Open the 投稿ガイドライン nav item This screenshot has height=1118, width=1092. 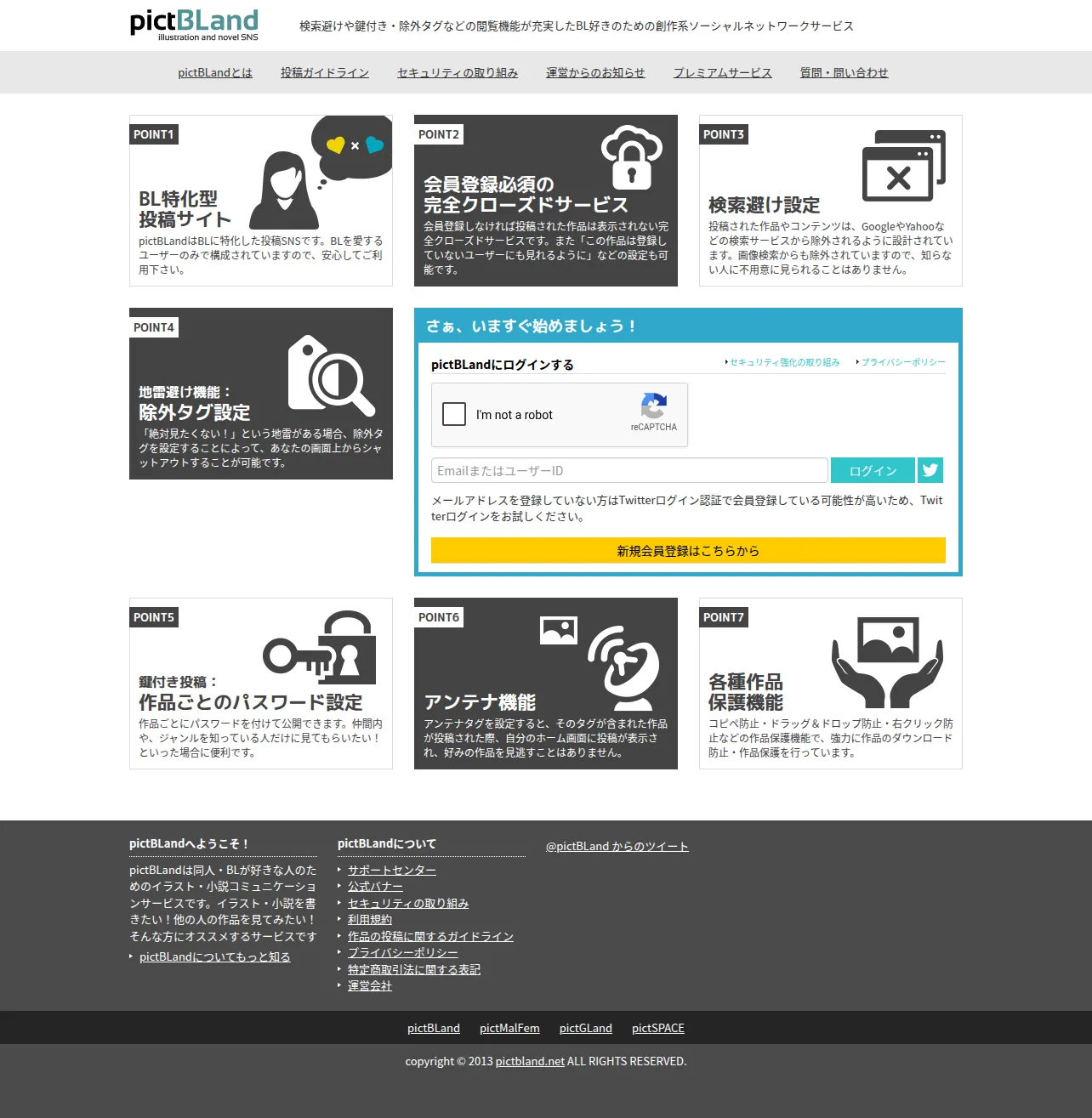(325, 72)
